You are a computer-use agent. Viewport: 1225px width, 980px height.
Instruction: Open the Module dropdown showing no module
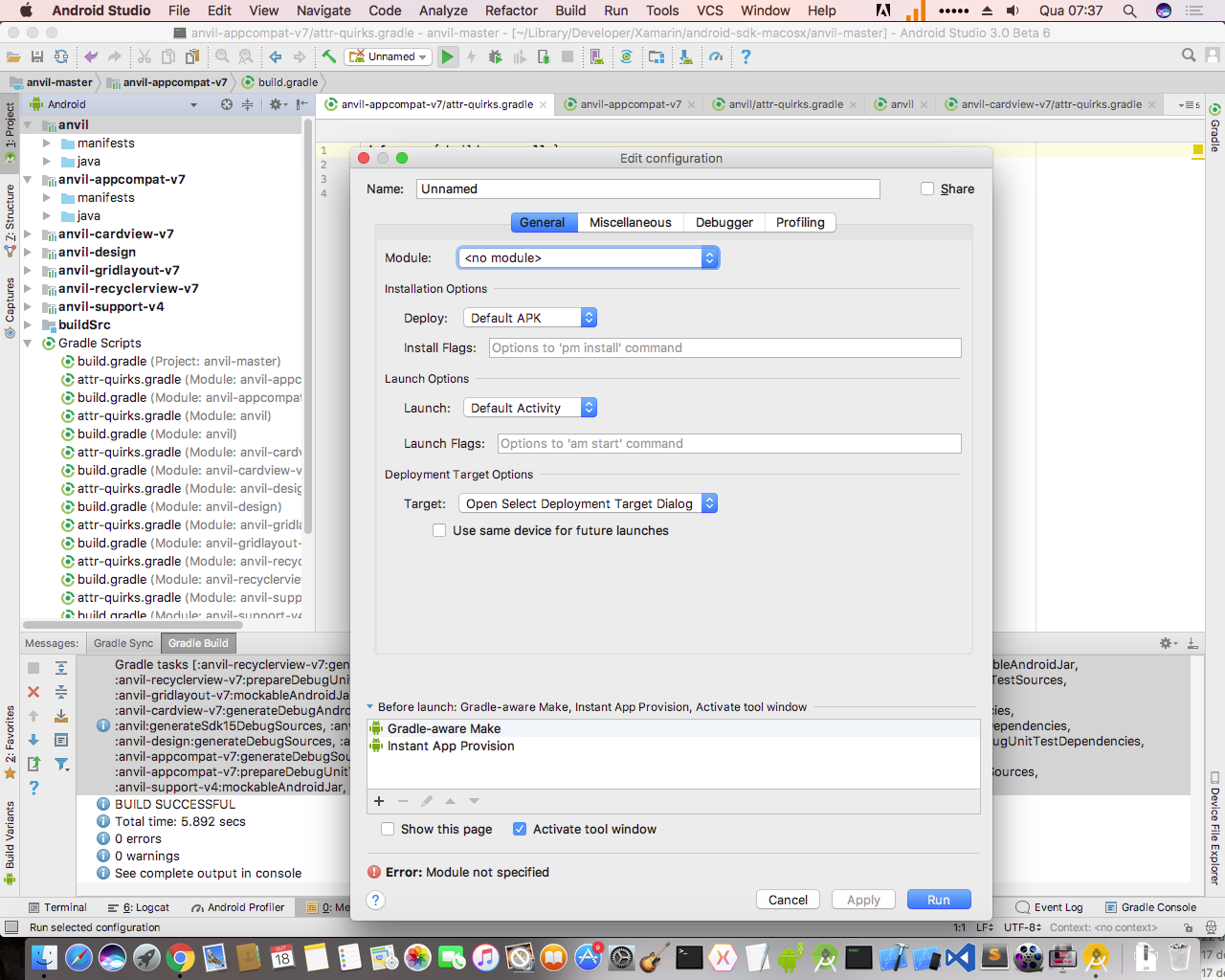point(588,257)
